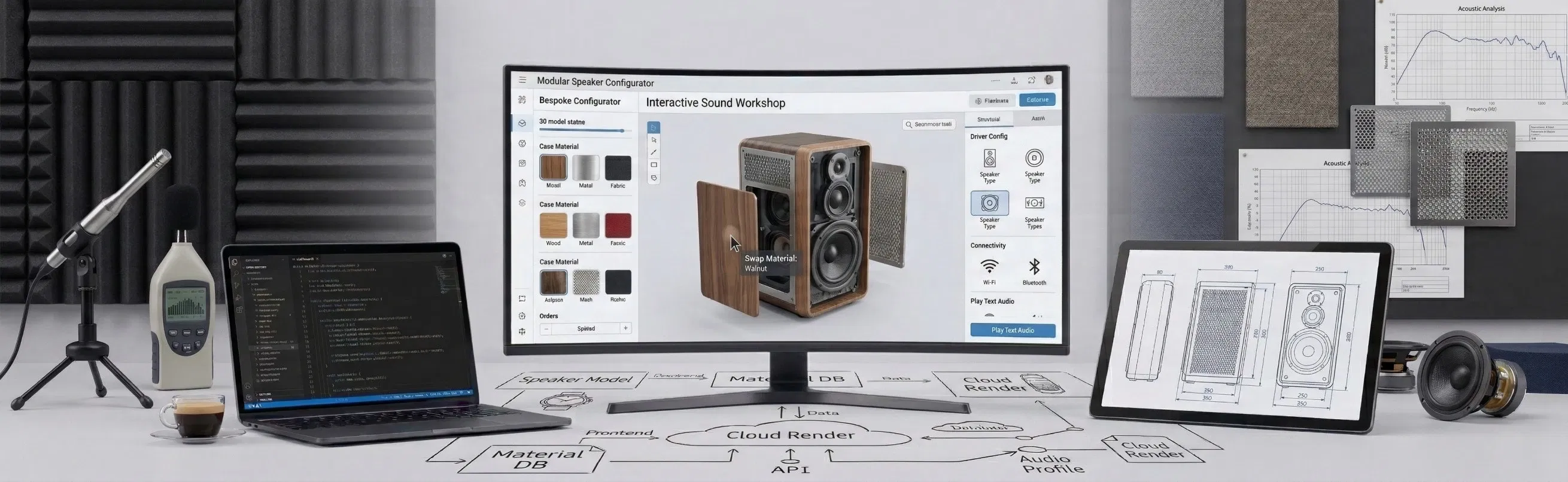Pick the brushed silver Matal swatch
Image resolution: width=1568 pixels, height=482 pixels.
click(x=585, y=167)
